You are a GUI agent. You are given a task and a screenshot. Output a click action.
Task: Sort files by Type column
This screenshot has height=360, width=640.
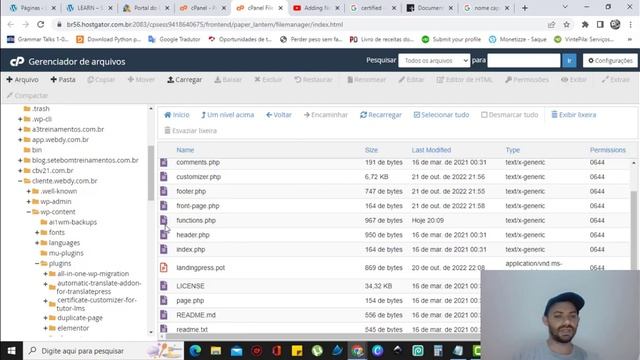513,150
